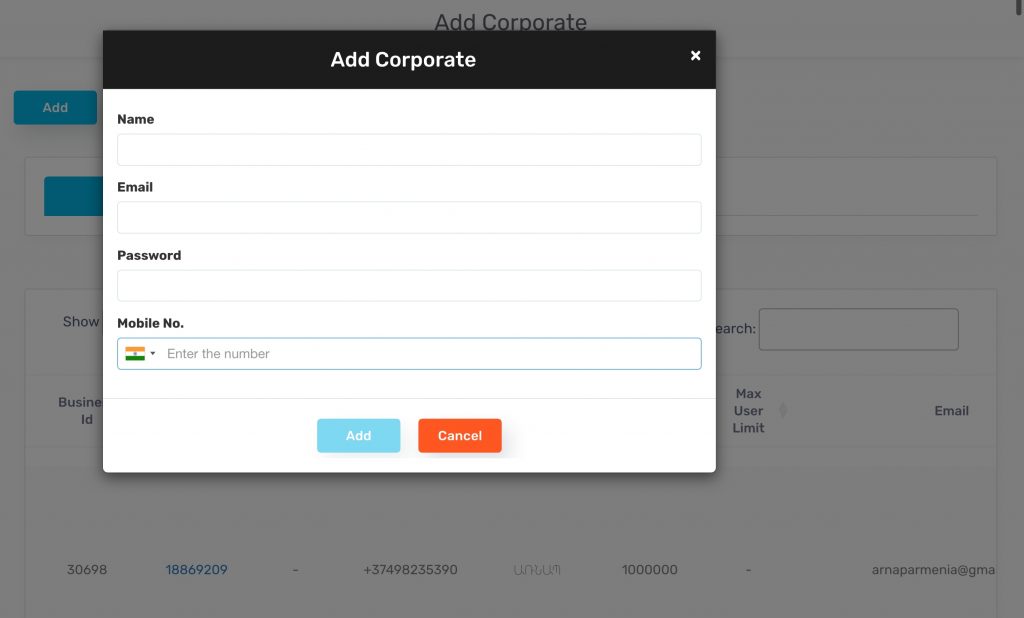
Task: Close the Add Corporate dialog with X
Action: tap(696, 56)
